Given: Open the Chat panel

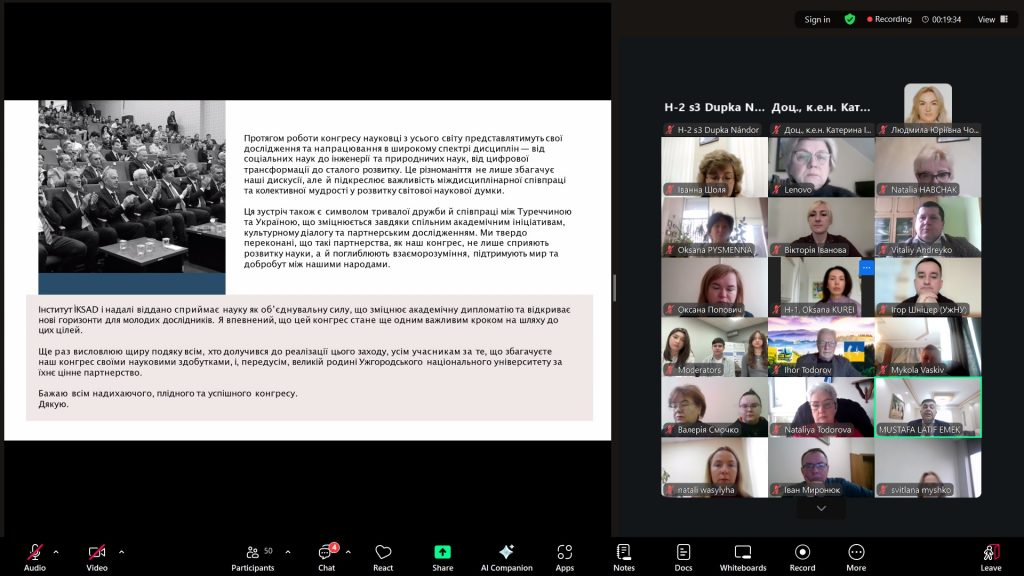Looking at the screenshot, I should (x=326, y=556).
